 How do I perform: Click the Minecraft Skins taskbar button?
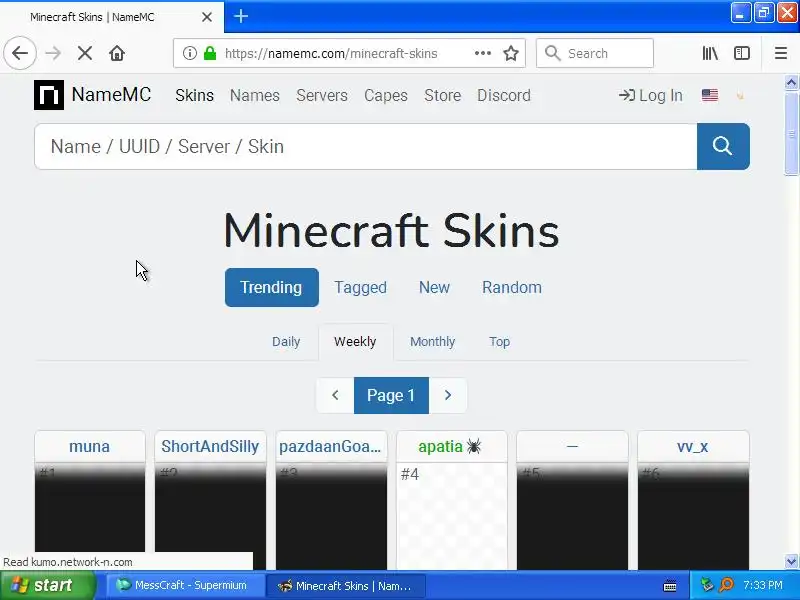346,585
